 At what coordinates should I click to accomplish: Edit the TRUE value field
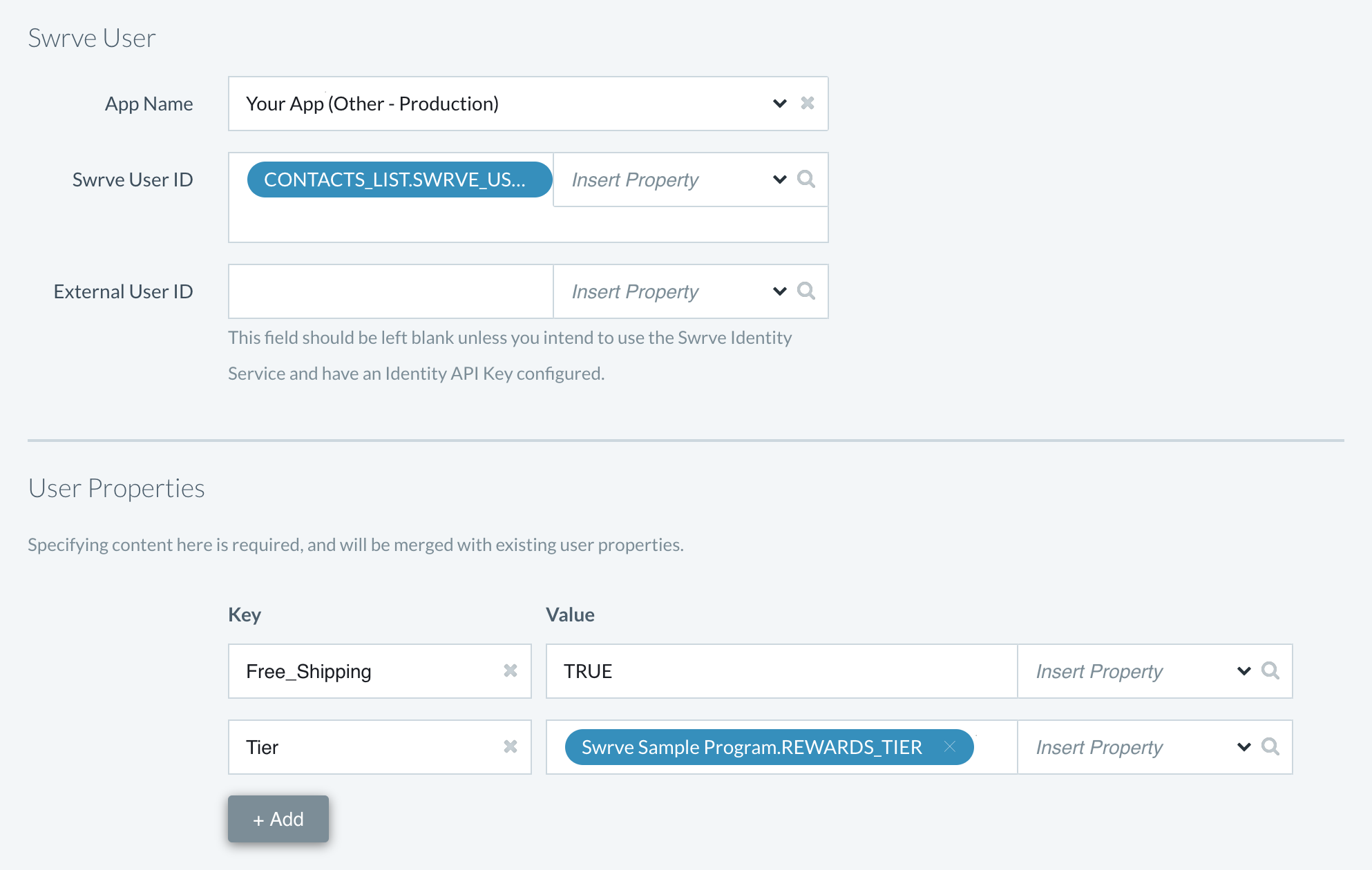(782, 671)
